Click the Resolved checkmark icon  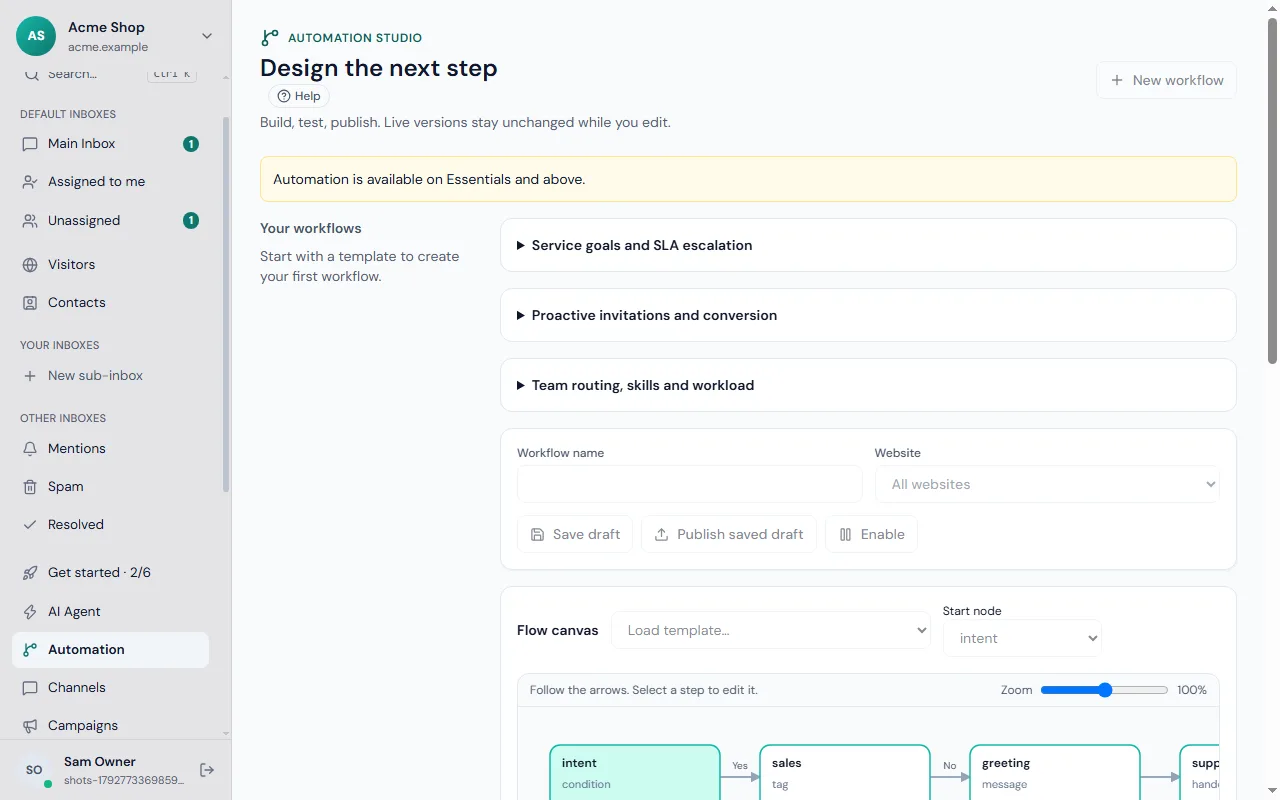[x=30, y=525]
